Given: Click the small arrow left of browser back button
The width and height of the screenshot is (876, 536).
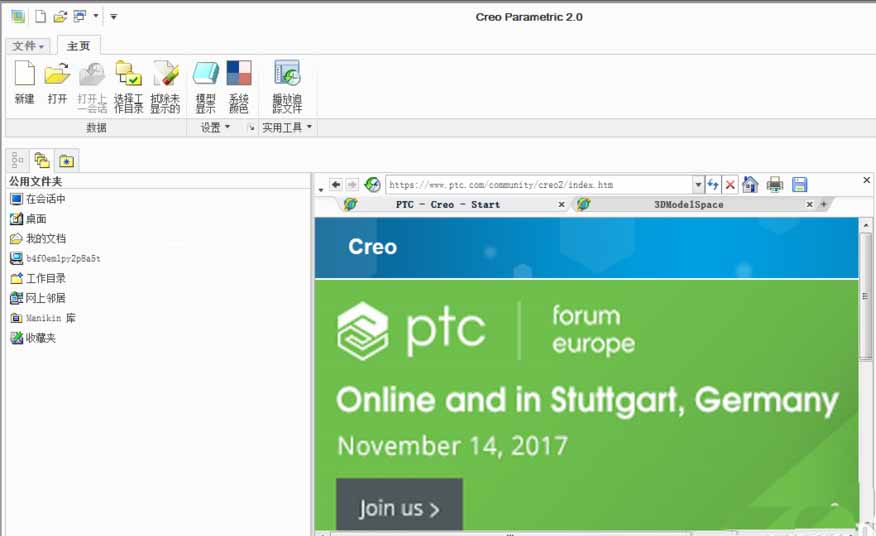Looking at the screenshot, I should 321,189.
